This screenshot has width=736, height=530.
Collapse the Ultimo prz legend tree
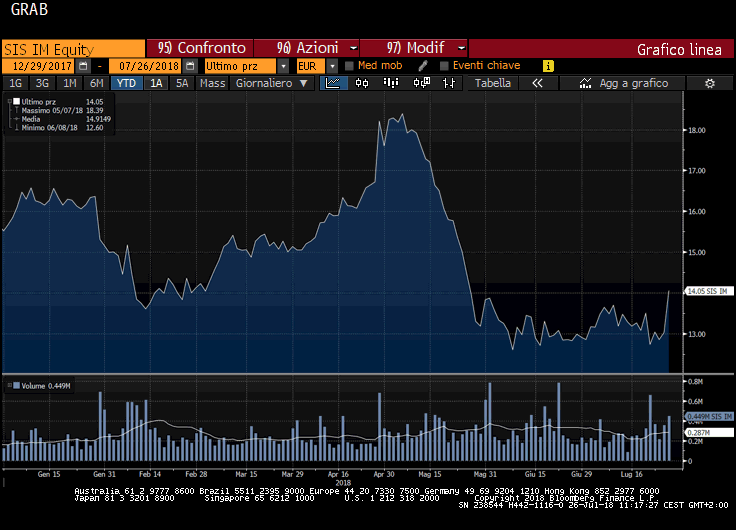coord(9,101)
